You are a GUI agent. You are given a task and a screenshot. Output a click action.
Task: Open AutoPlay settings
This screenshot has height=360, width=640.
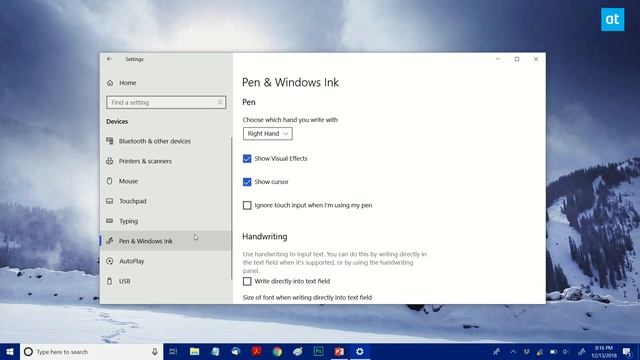[165, 261]
